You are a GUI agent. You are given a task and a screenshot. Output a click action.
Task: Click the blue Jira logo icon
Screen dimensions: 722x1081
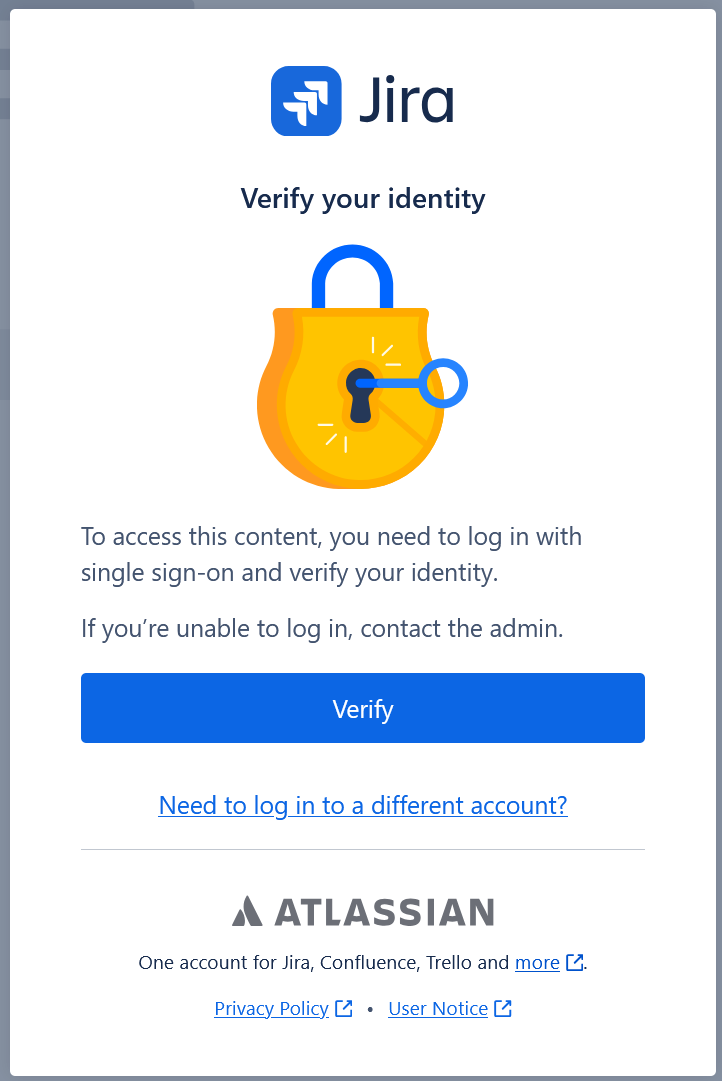click(306, 101)
